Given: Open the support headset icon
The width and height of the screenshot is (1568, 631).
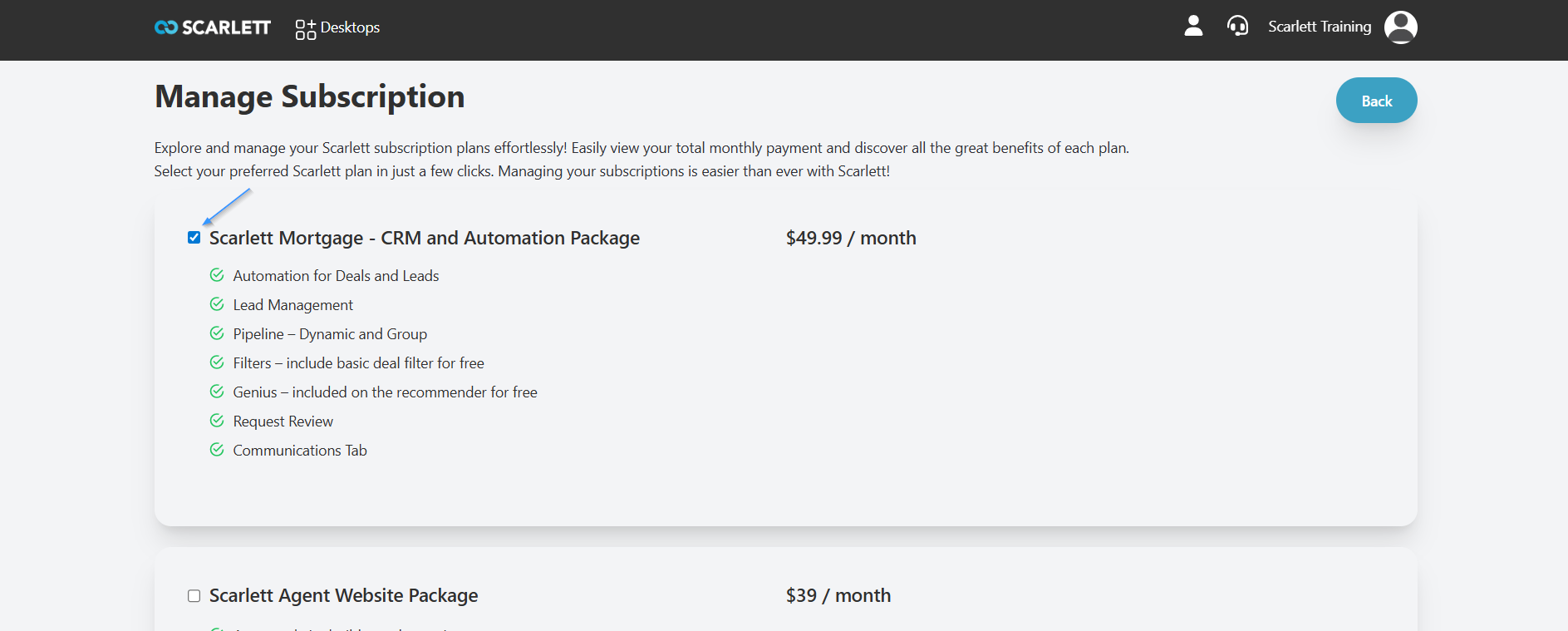Looking at the screenshot, I should pos(1237,26).
